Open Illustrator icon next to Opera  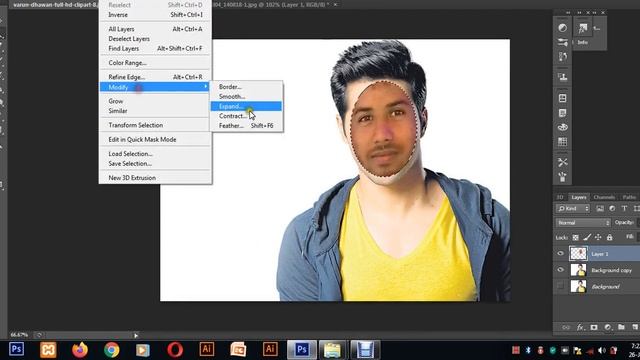point(207,349)
